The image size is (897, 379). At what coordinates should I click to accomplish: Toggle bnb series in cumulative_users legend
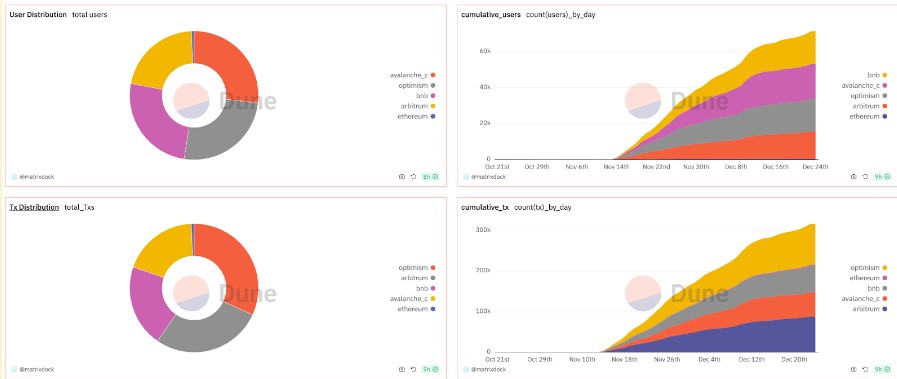point(877,75)
